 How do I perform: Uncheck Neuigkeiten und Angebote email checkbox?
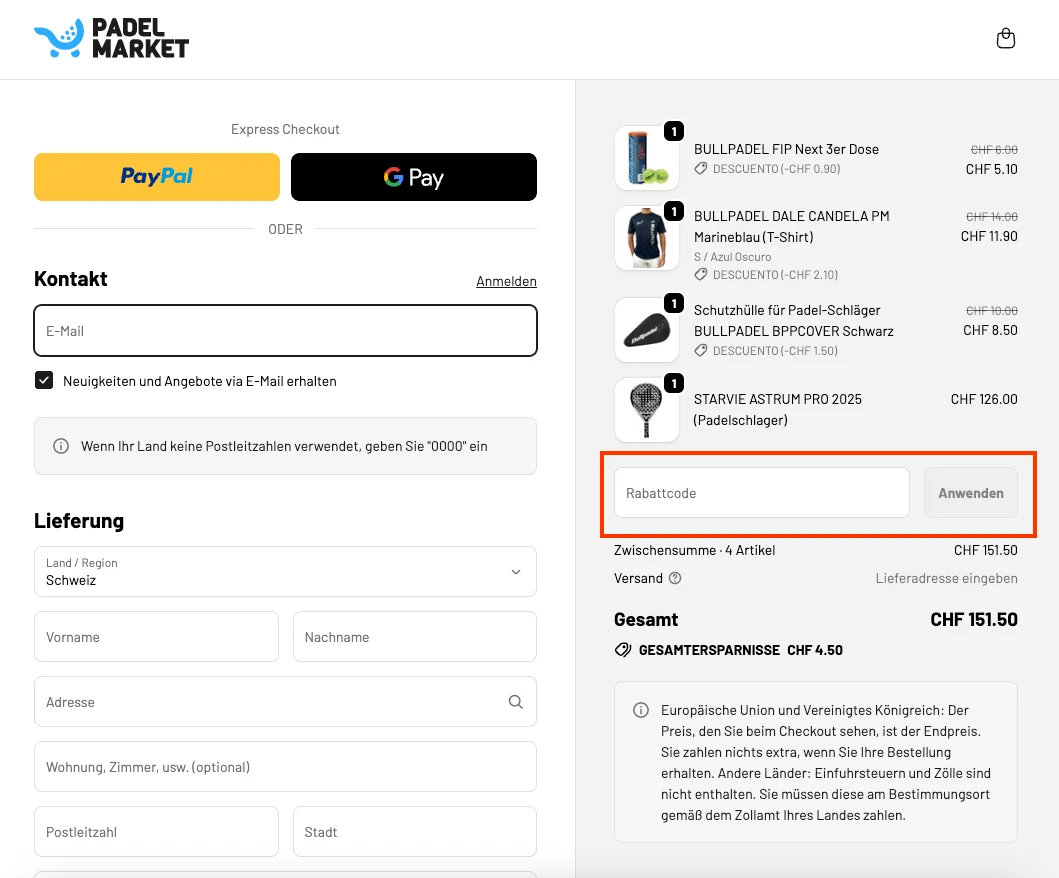tap(44, 381)
